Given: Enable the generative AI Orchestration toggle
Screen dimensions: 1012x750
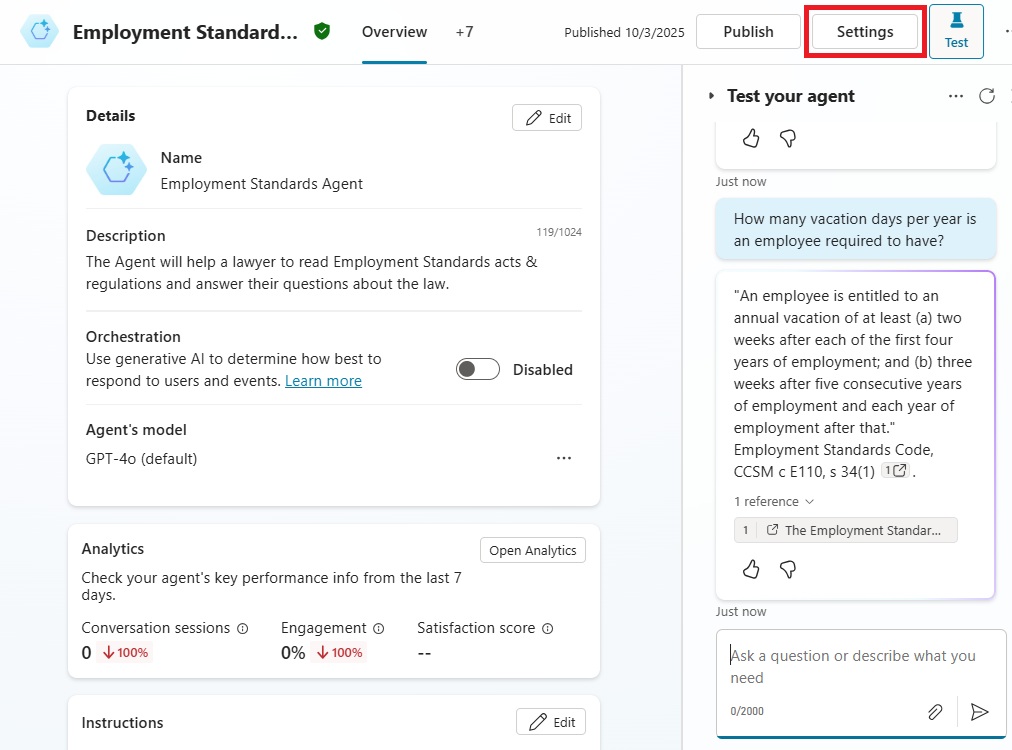Looking at the screenshot, I should pos(478,369).
